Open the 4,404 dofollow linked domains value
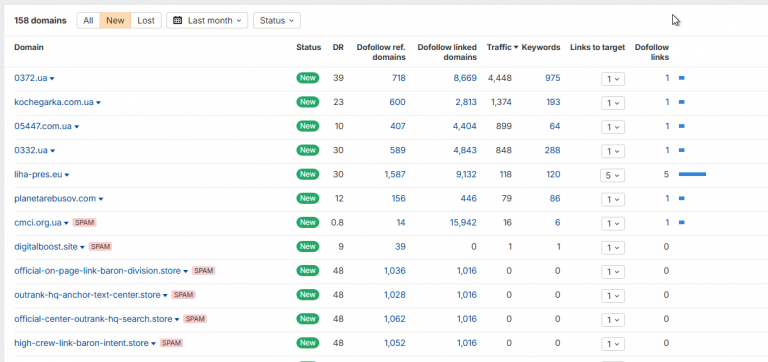 [x=465, y=126]
